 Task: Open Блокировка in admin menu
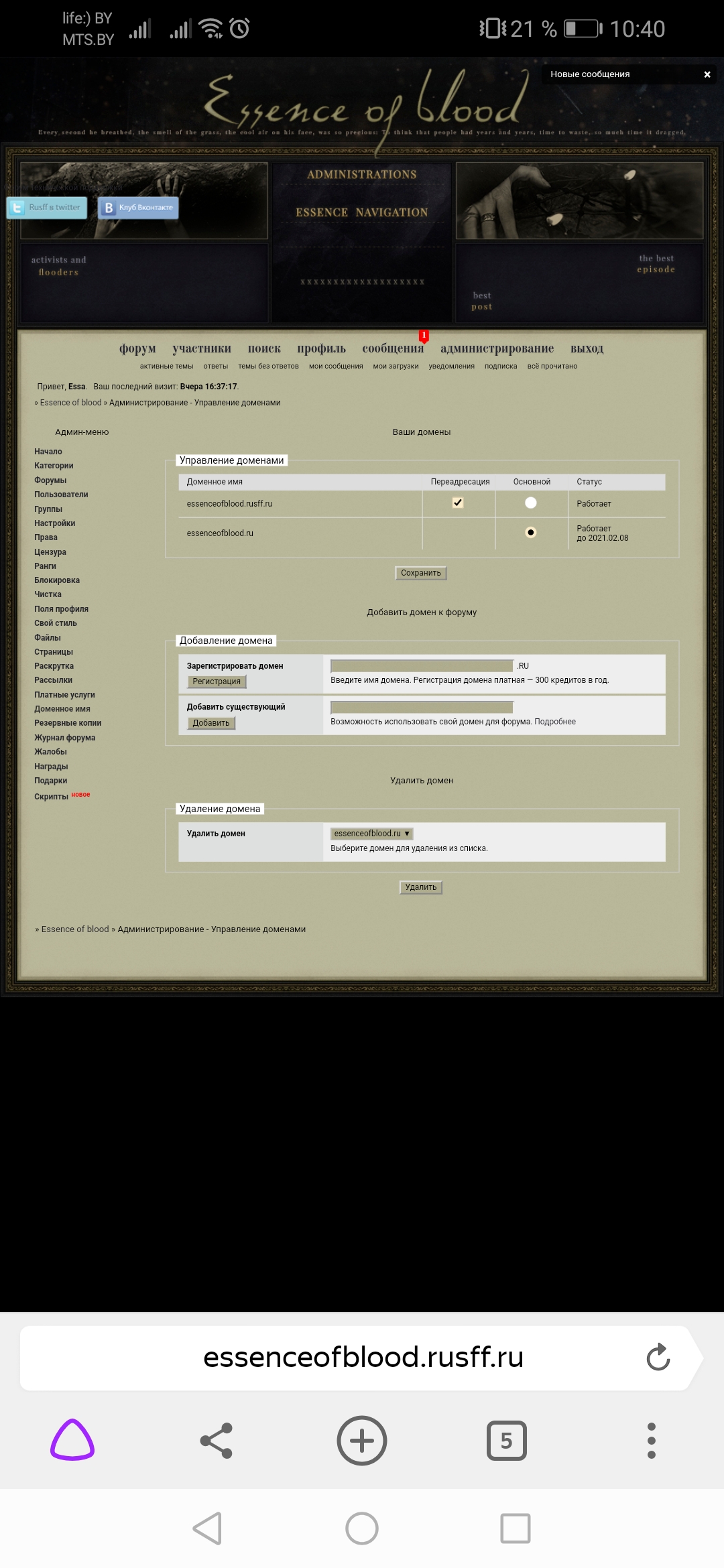[57, 580]
